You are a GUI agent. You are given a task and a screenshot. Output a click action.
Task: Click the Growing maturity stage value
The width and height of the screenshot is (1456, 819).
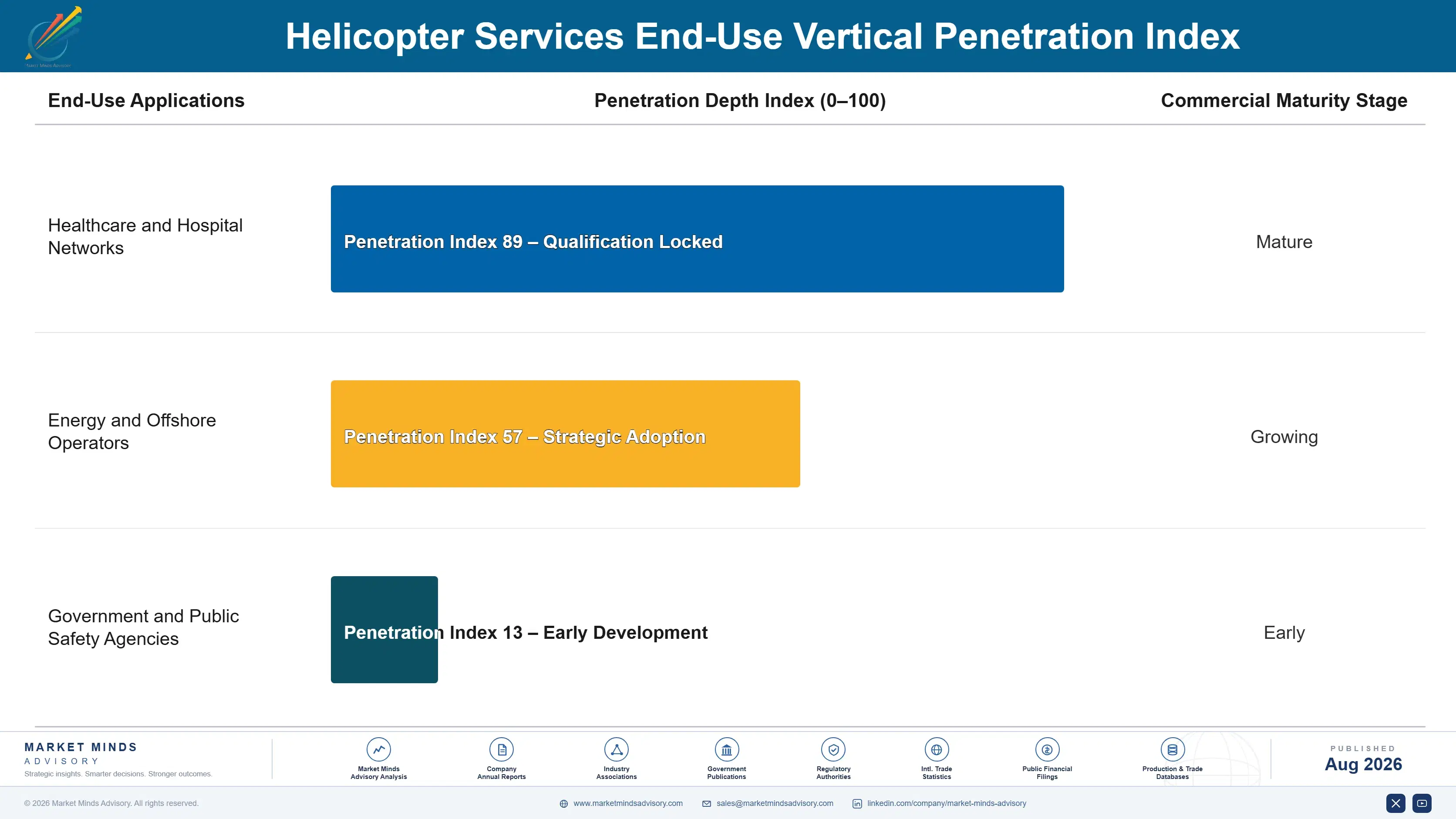tap(1284, 436)
